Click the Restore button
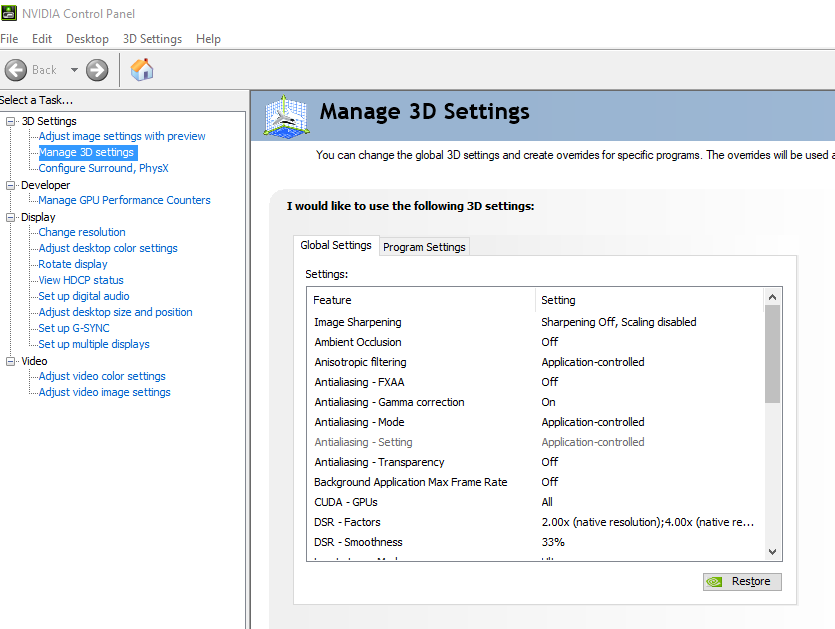 pos(742,582)
